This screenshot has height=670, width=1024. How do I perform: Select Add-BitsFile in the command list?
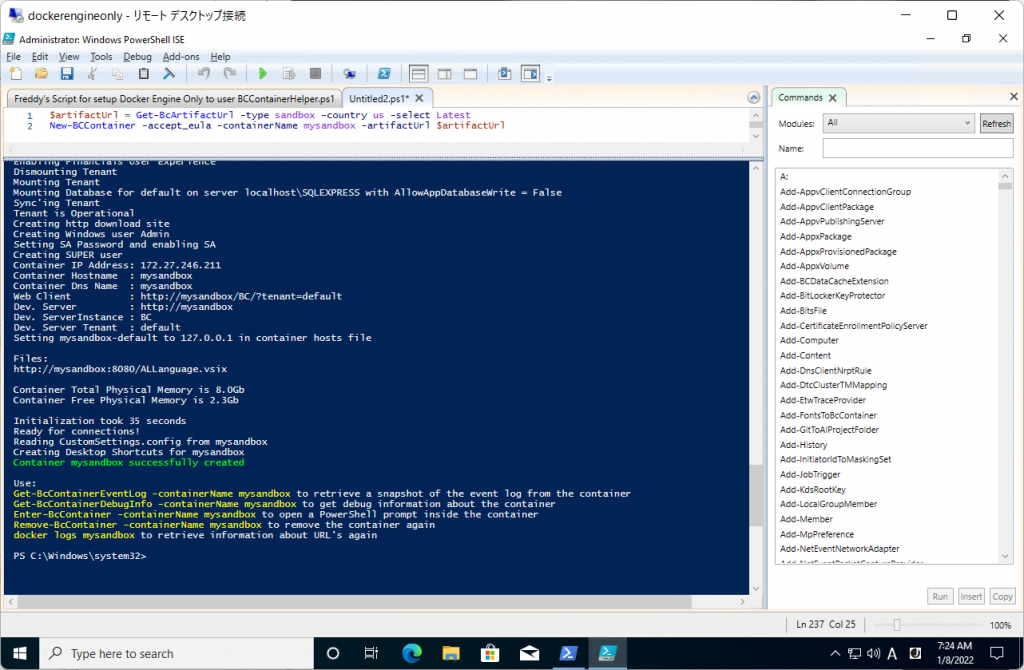803,311
